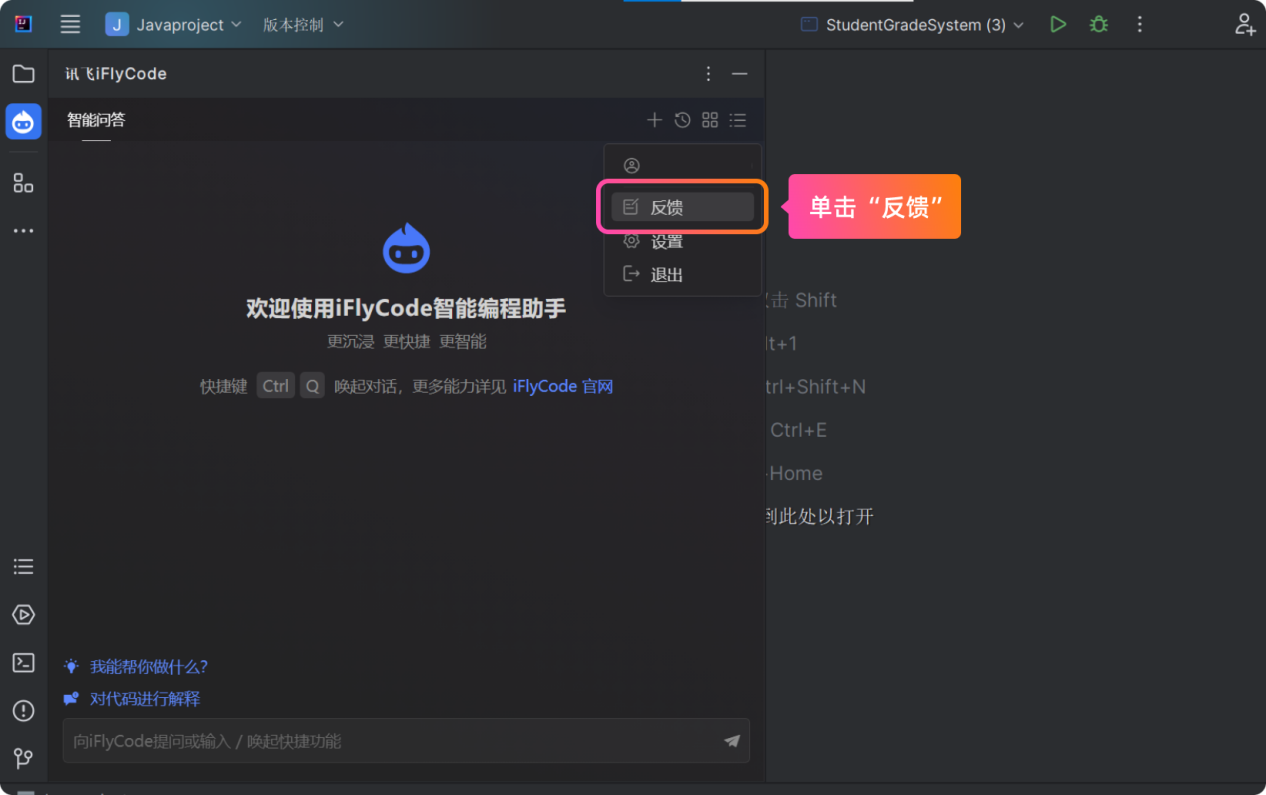Click the 我能帮你做什么? suggestion

click(149, 667)
